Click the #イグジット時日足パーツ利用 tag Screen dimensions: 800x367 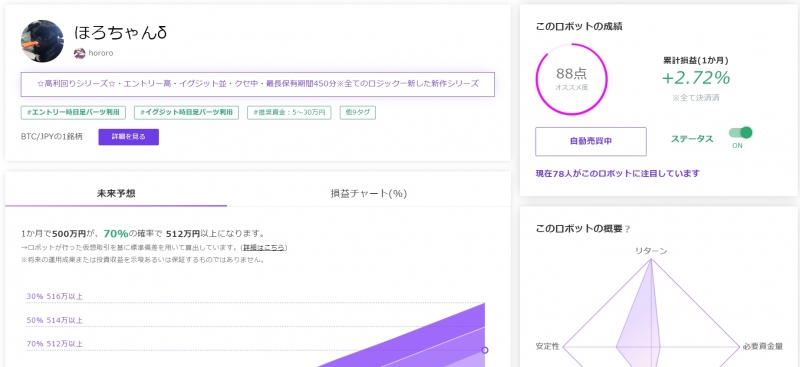point(187,113)
